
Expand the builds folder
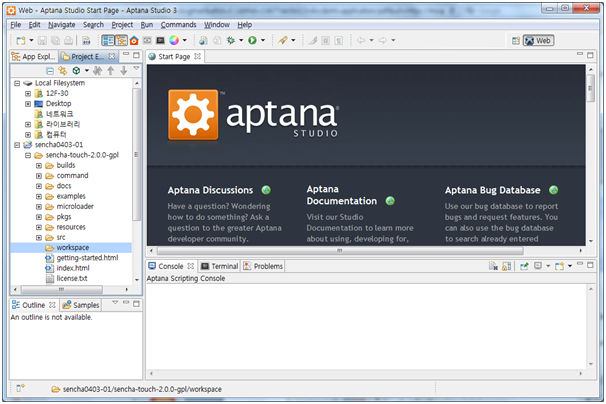tap(39, 165)
